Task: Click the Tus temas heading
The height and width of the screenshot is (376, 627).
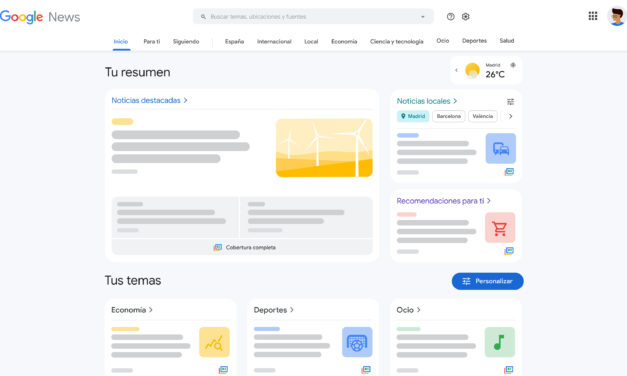Action: click(x=133, y=280)
